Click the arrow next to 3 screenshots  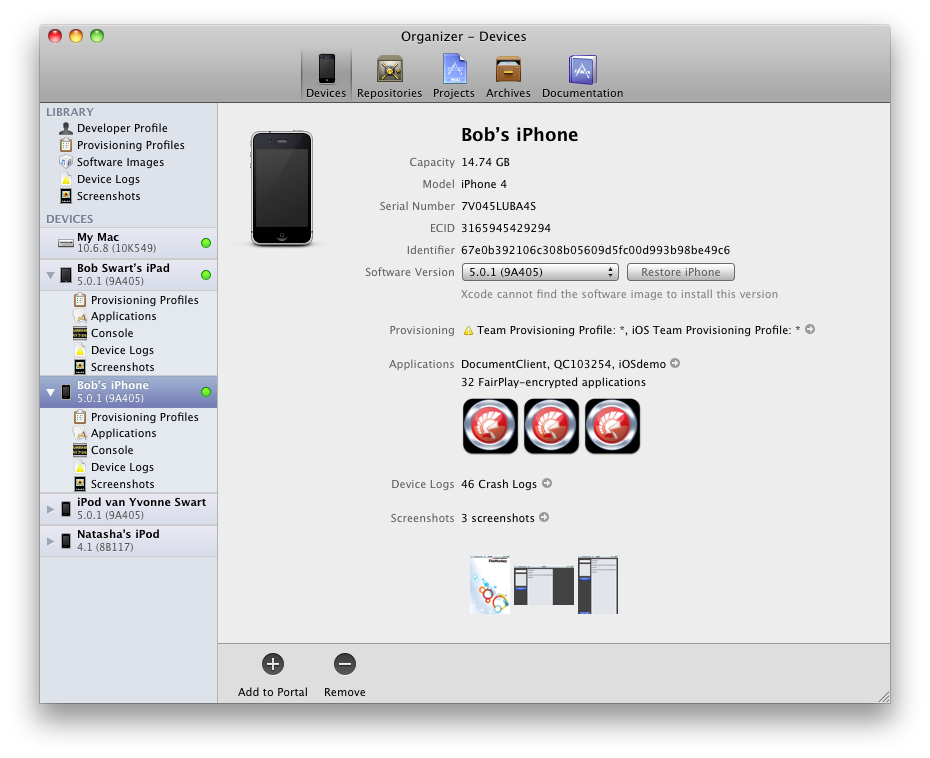pyautogui.click(x=544, y=517)
